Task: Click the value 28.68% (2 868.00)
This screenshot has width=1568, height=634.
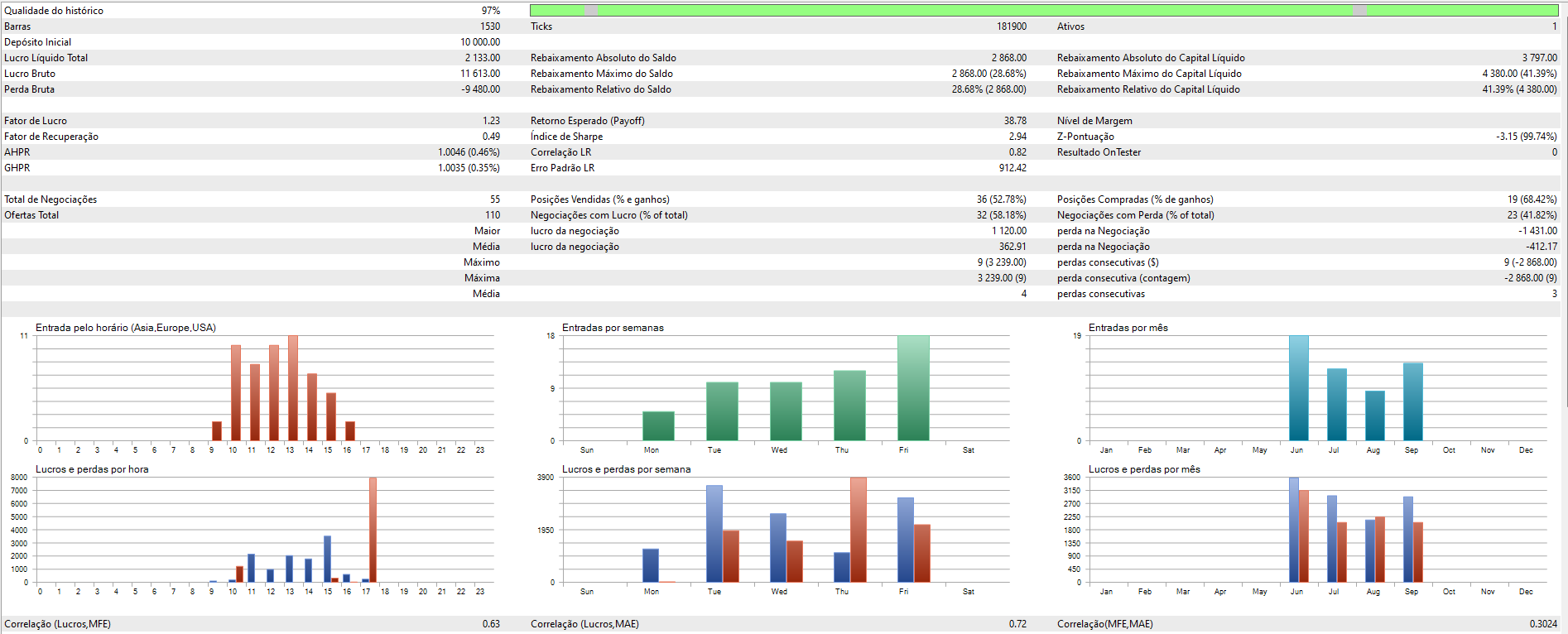Action: coord(989,89)
